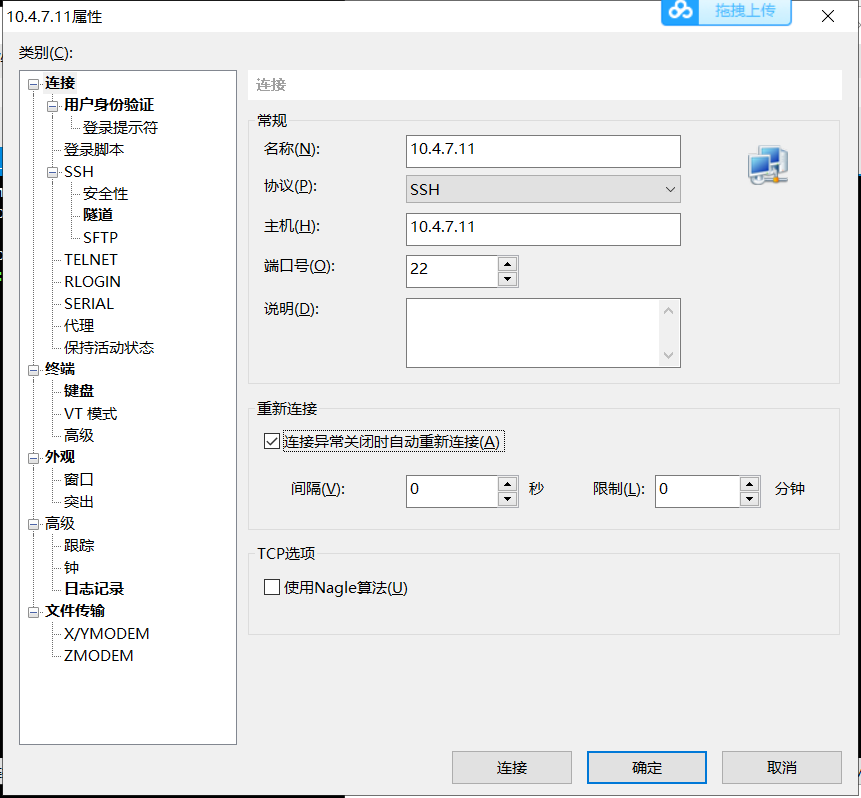The height and width of the screenshot is (798, 861).
Task: Click the 确定 button
Action: click(646, 767)
